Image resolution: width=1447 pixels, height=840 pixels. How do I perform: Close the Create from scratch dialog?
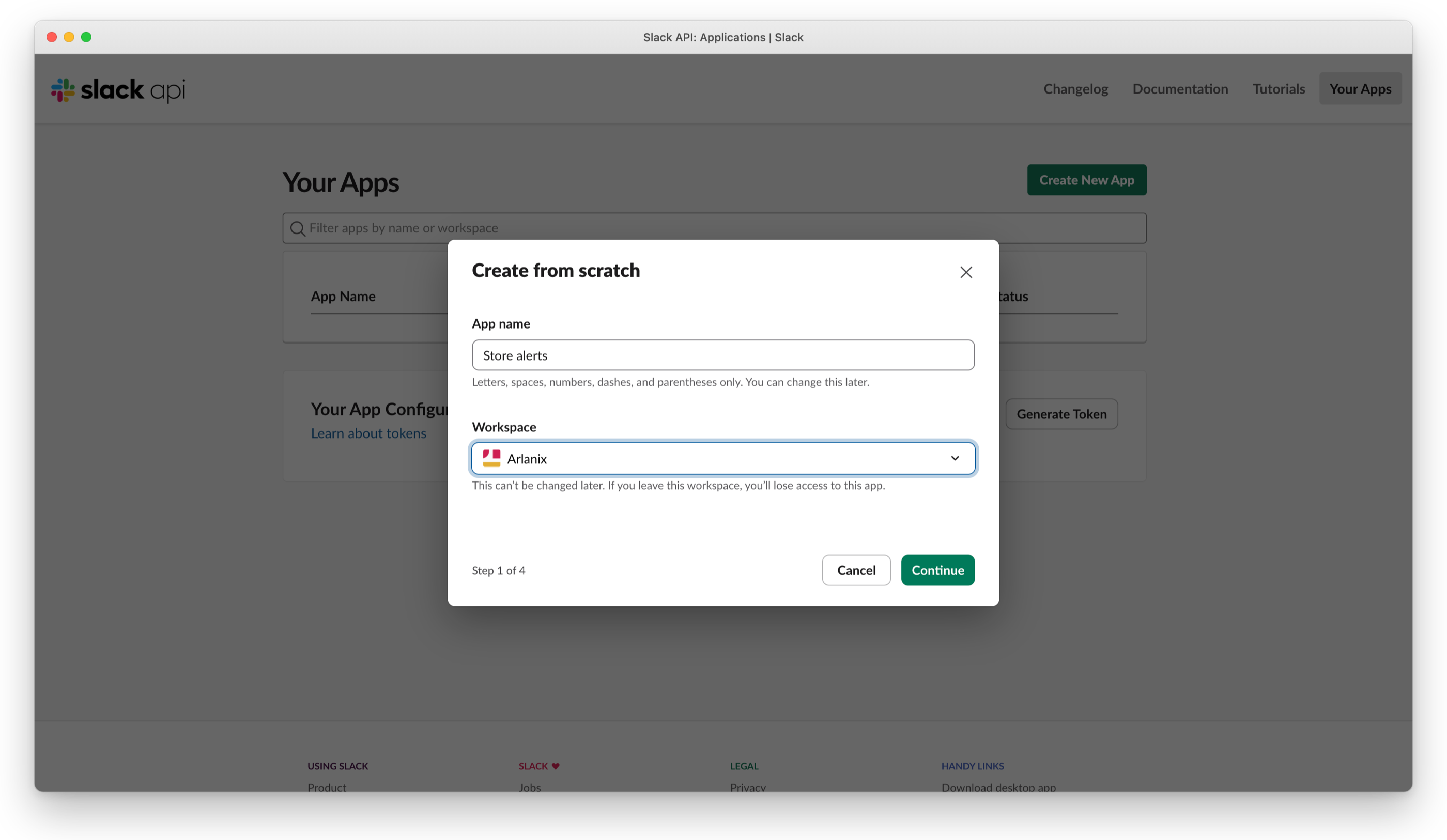click(x=966, y=272)
